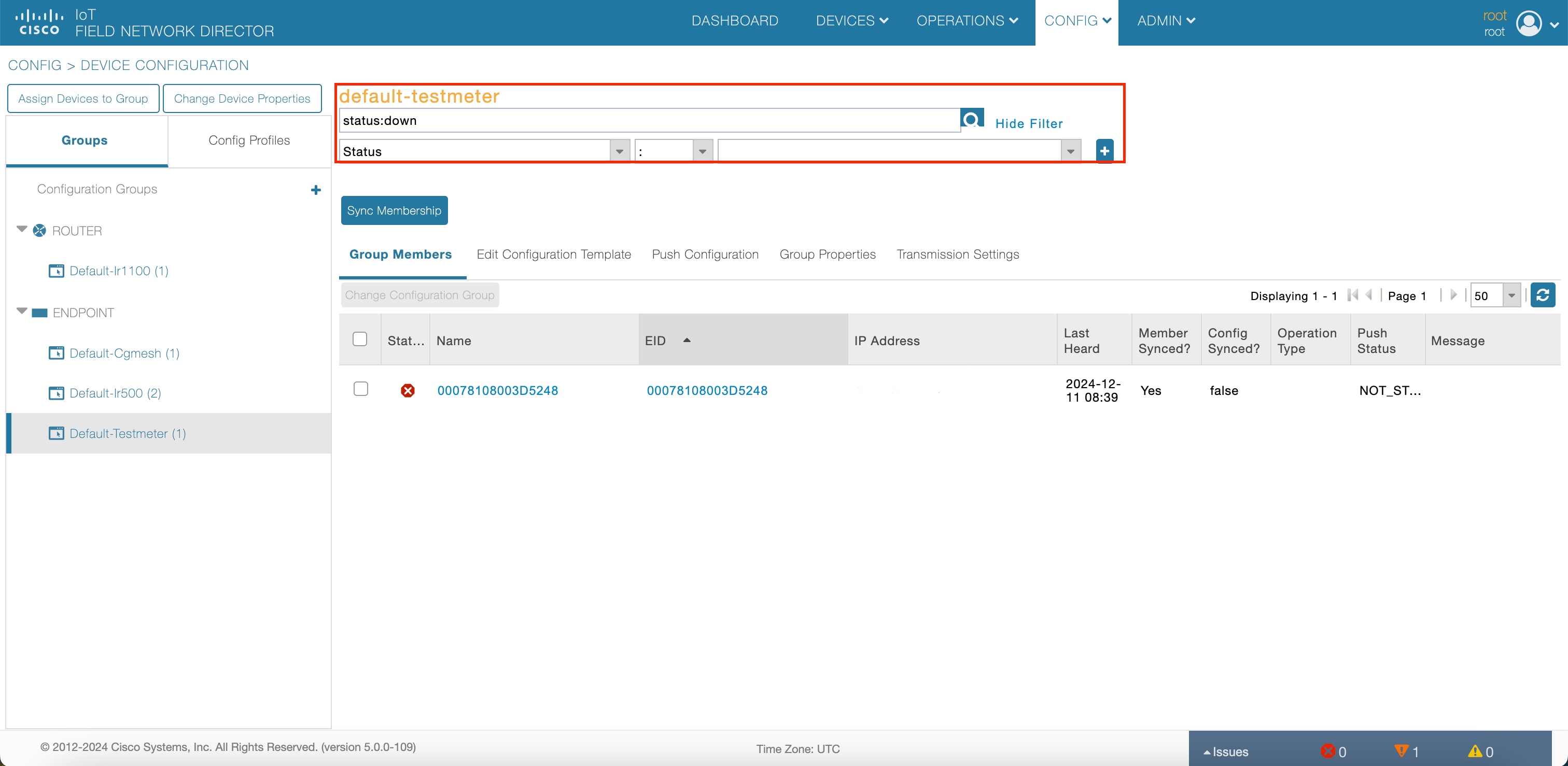
Task: Open the CONFIG menu
Action: (x=1077, y=21)
